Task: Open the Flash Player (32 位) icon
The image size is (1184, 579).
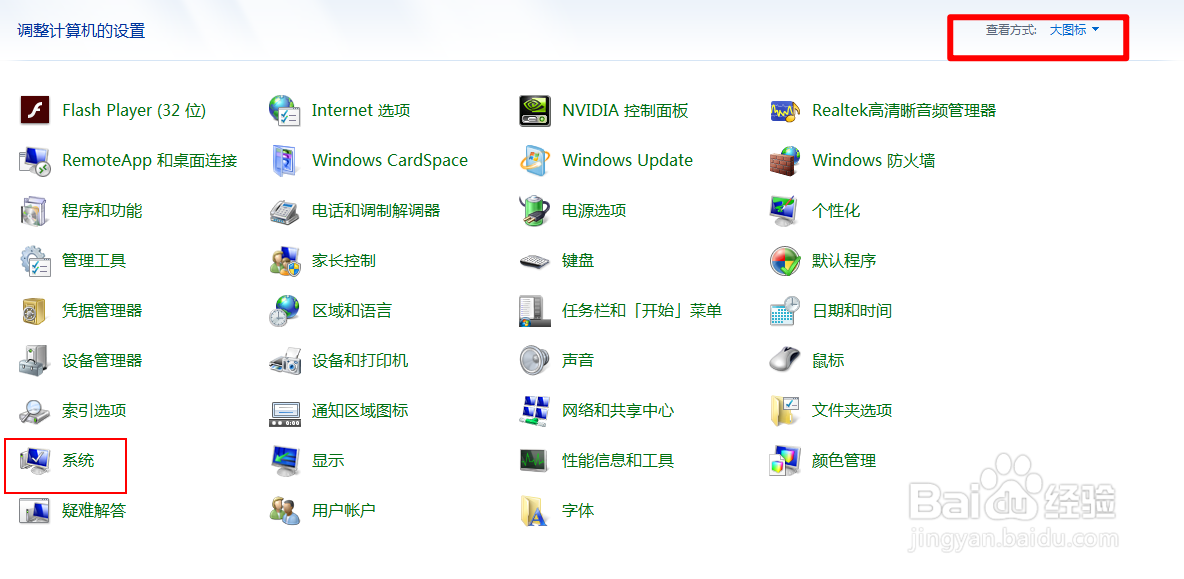Action: [x=35, y=111]
